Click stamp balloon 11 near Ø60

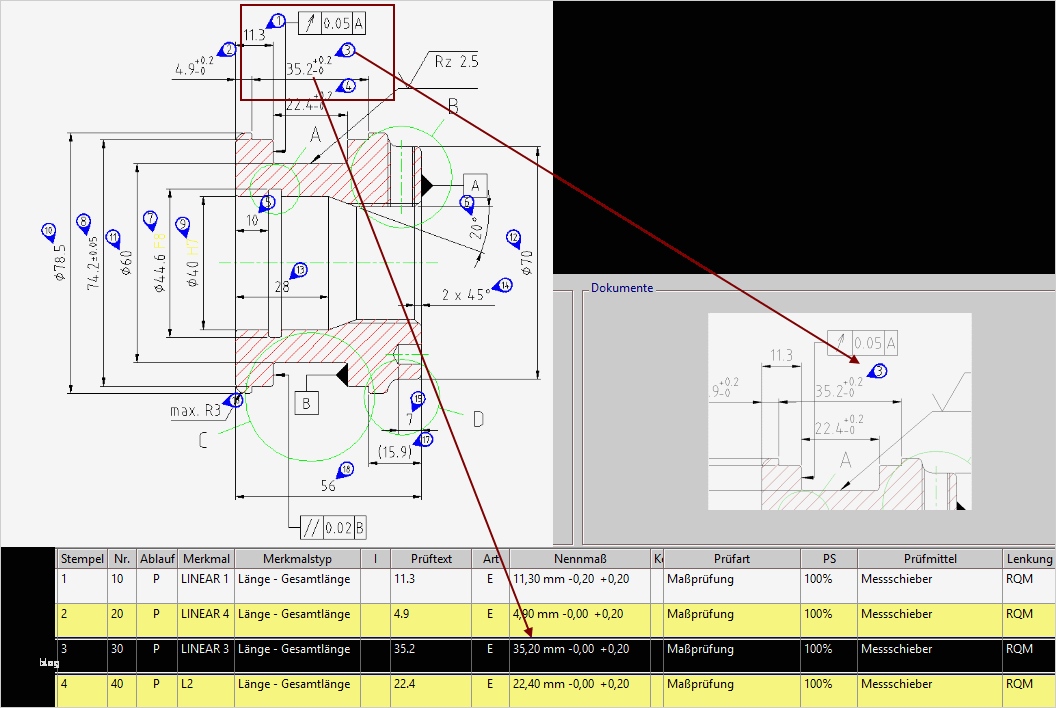point(113,238)
